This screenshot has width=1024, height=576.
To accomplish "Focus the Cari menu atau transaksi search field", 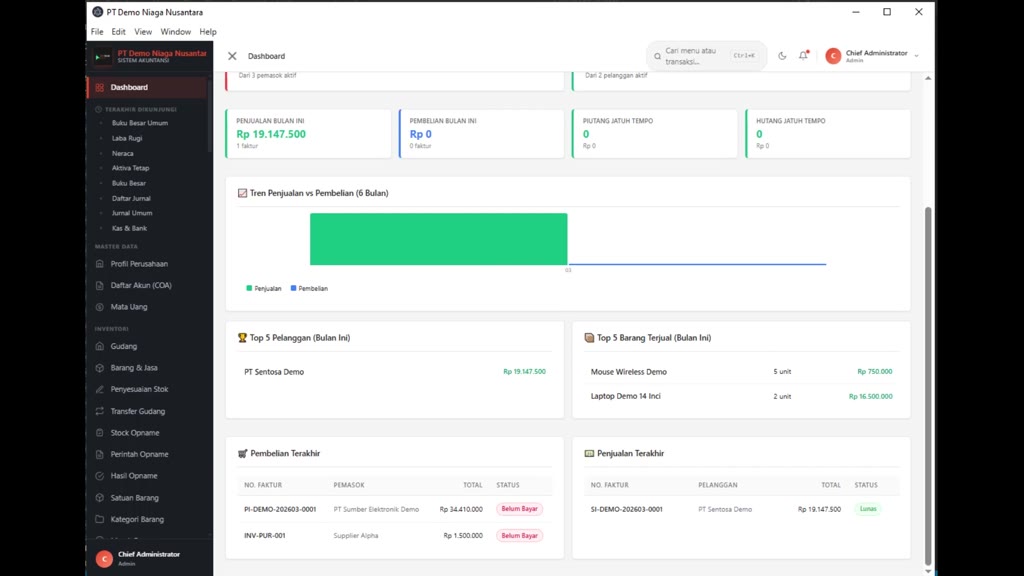I will [707, 56].
